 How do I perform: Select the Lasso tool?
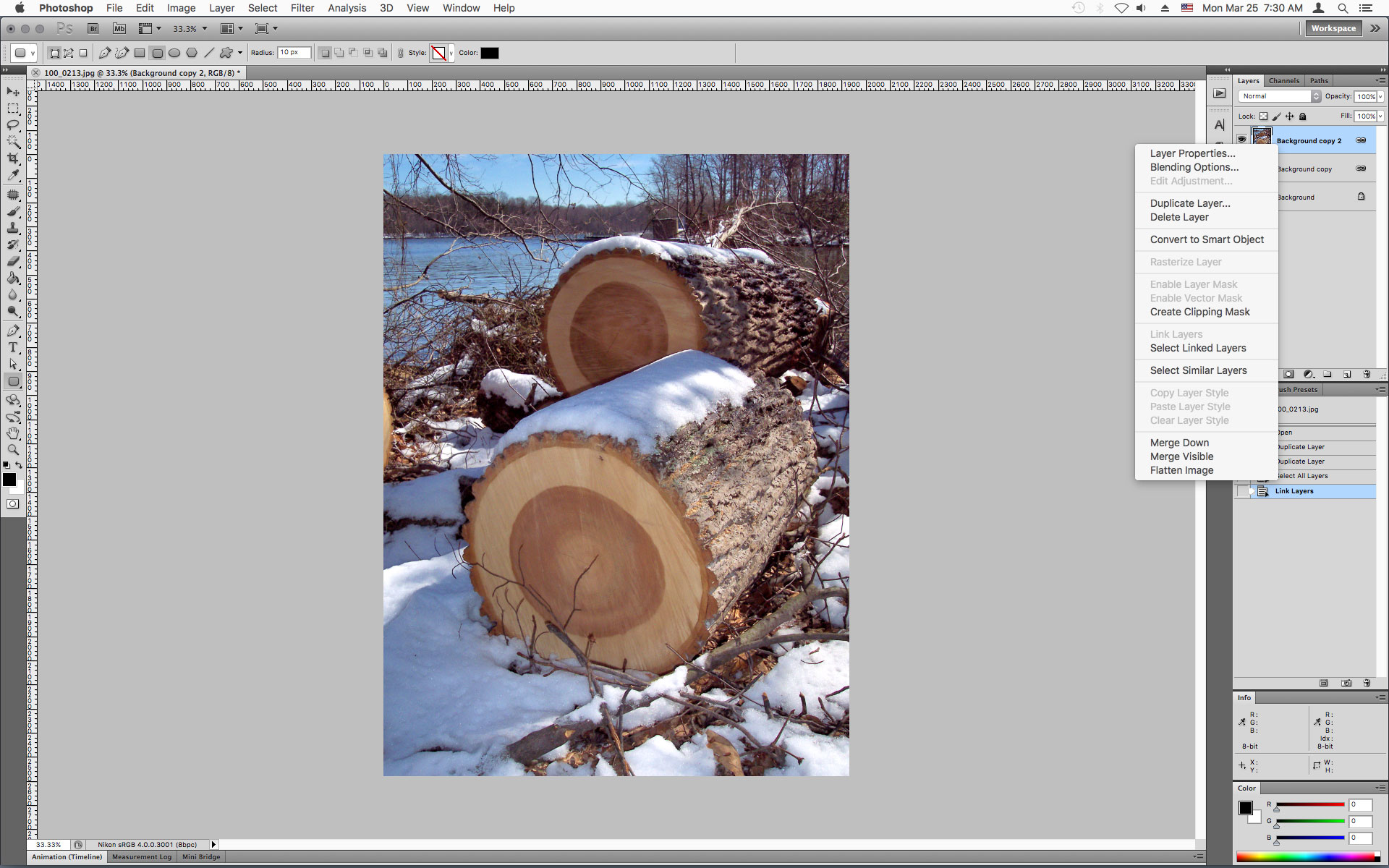click(13, 124)
